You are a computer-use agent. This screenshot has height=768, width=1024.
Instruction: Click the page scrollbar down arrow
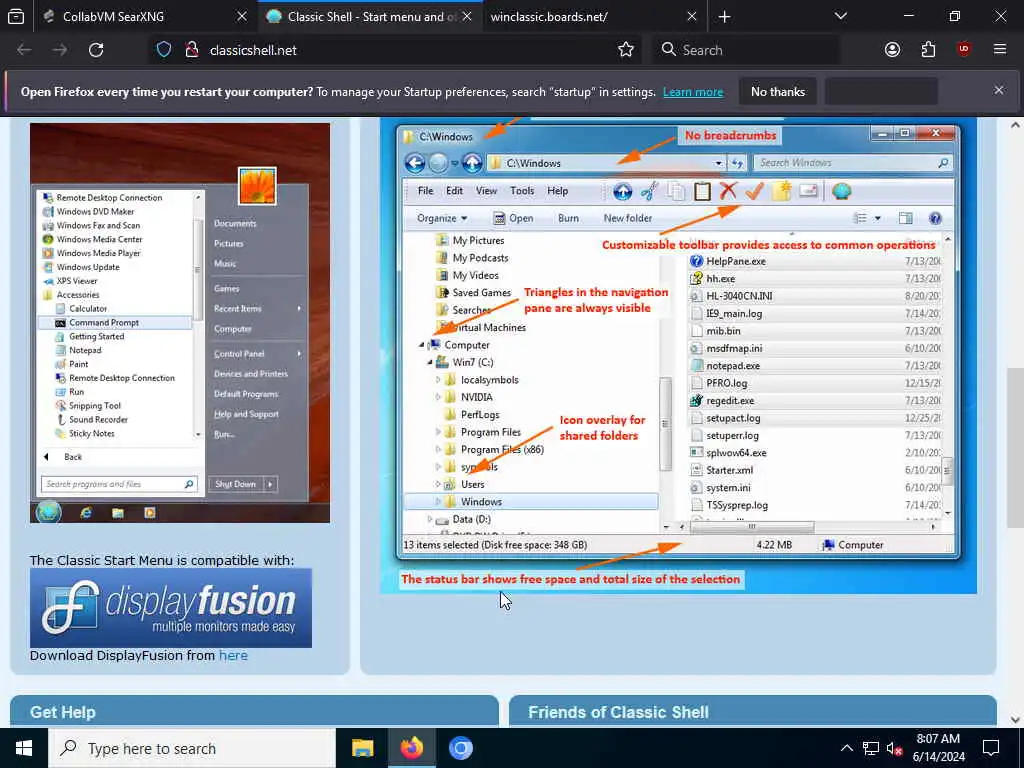click(x=1015, y=720)
